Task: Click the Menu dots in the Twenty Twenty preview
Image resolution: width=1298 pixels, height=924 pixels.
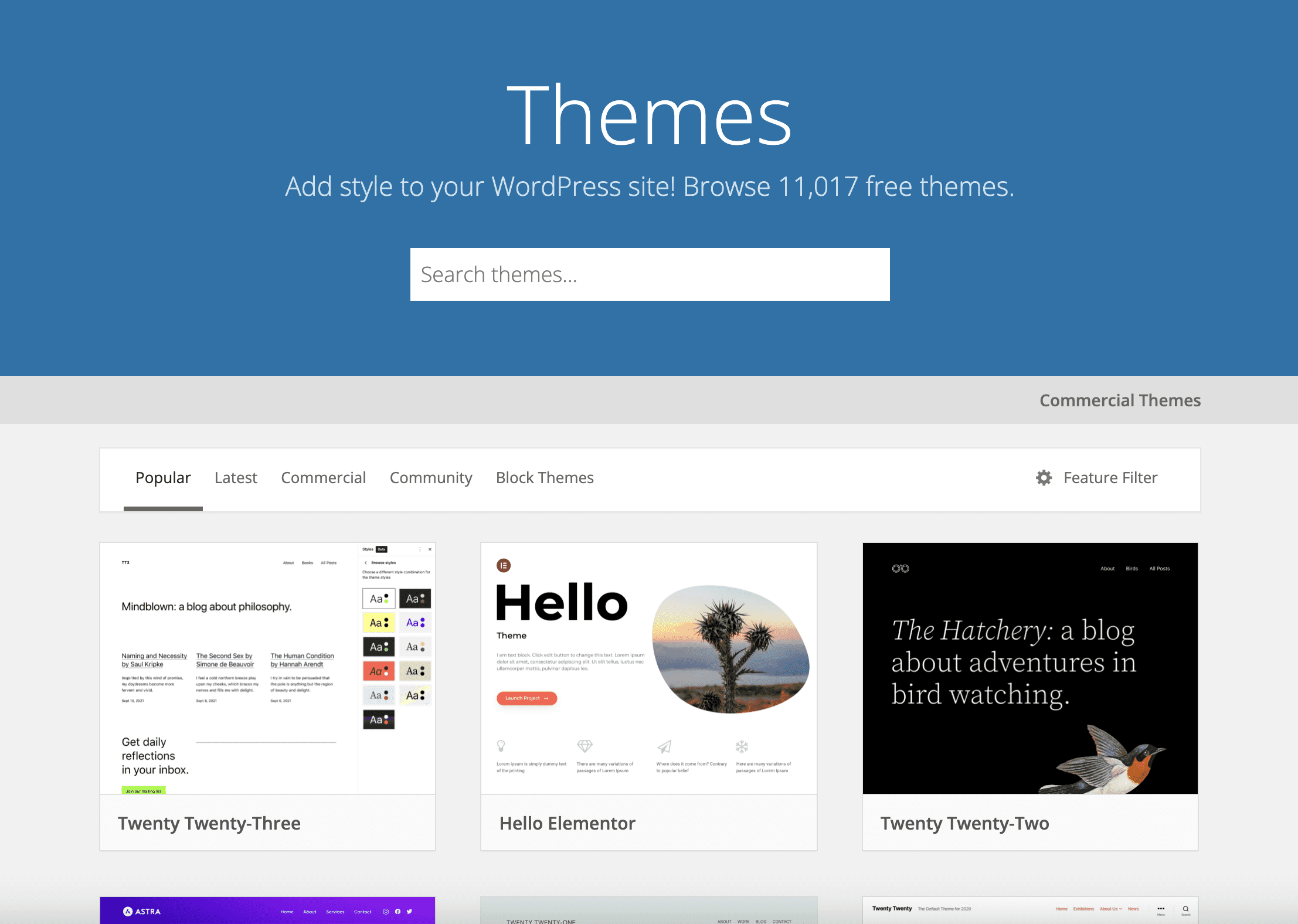Action: tap(1161, 909)
